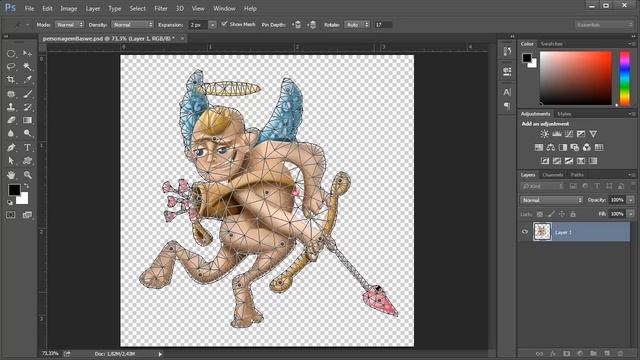640x360 pixels.
Task: Toggle lock image pixels
Action: [551, 214]
